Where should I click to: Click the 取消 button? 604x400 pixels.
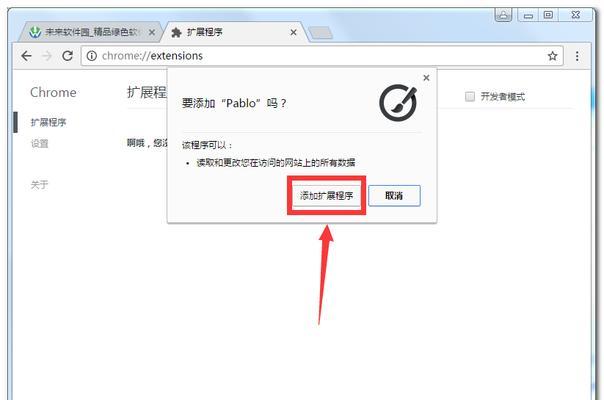pos(394,196)
